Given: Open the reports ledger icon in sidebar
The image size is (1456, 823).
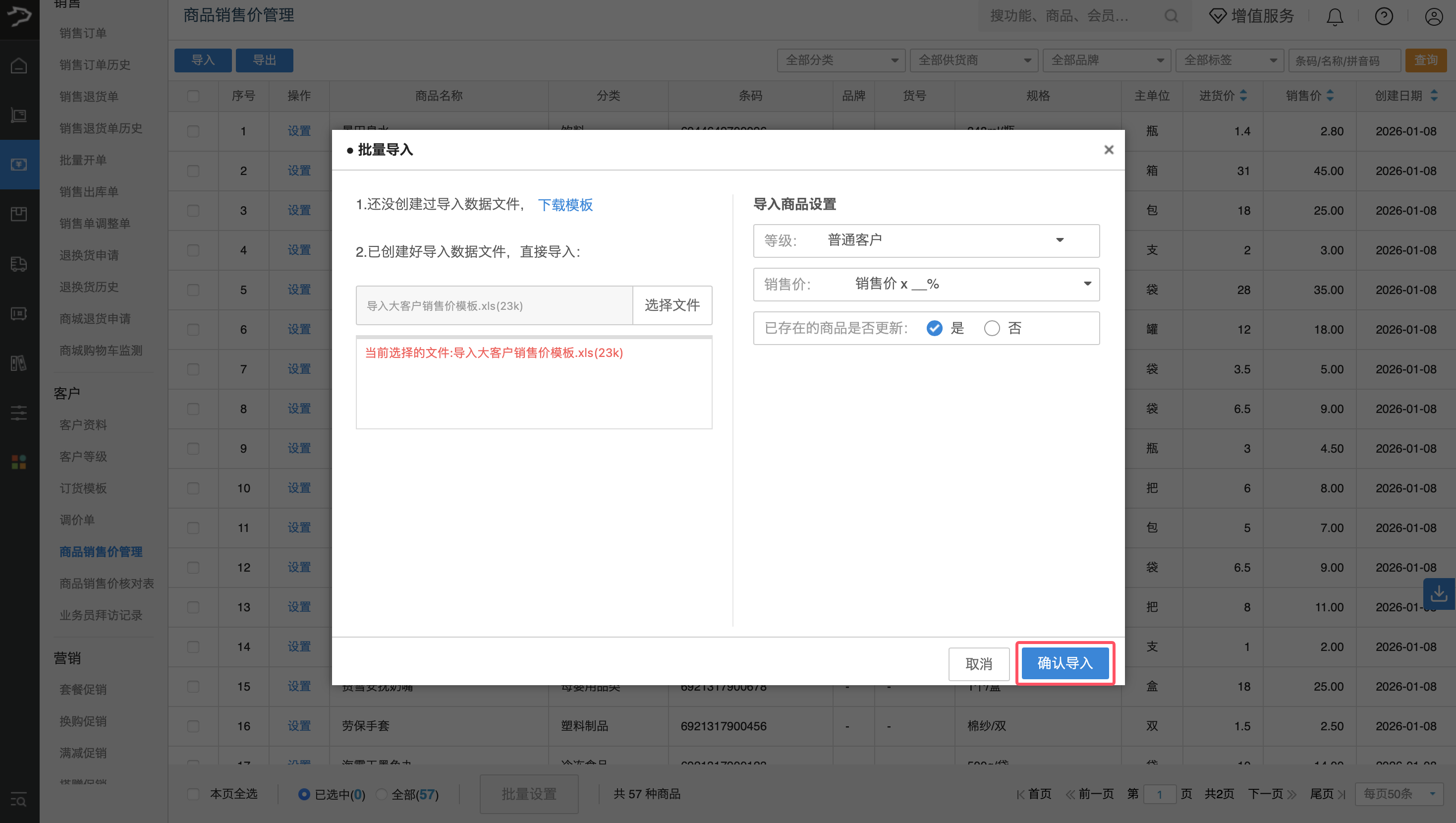Looking at the screenshot, I should (x=19, y=364).
